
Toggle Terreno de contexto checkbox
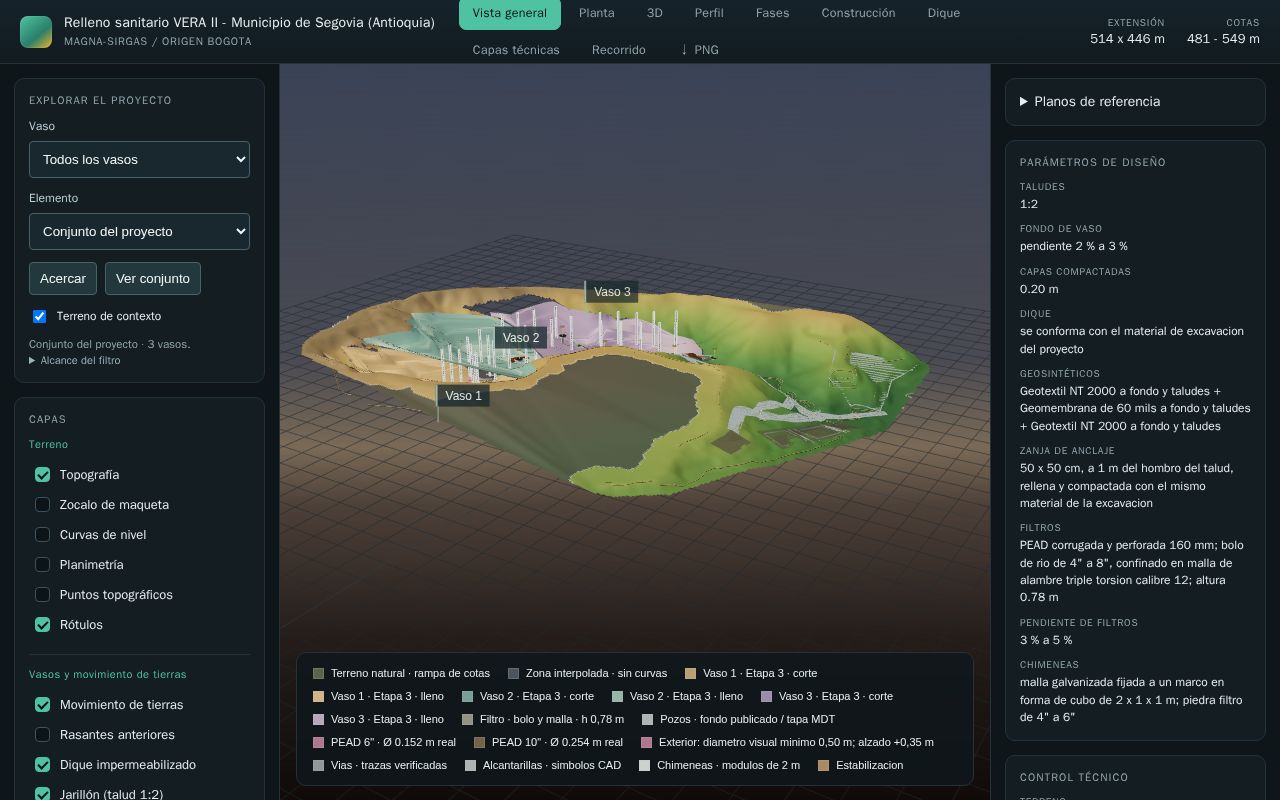pos(40,316)
